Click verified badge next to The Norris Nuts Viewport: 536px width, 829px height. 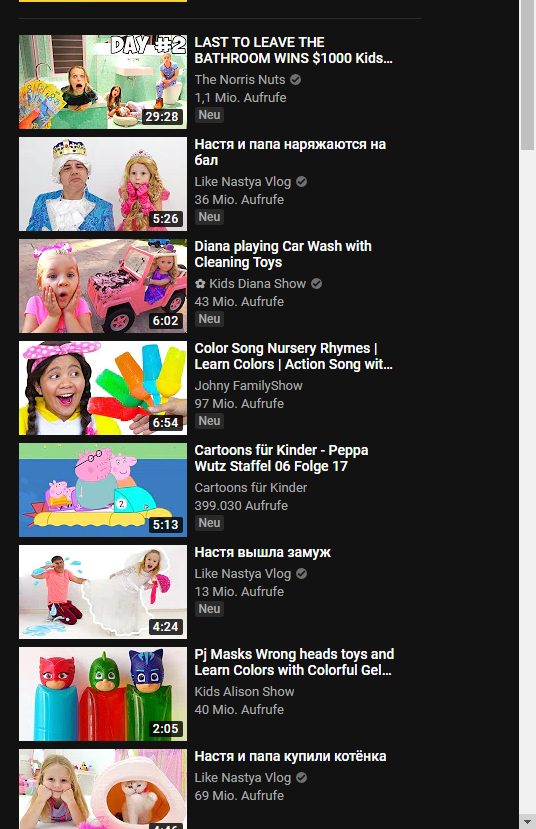295,79
